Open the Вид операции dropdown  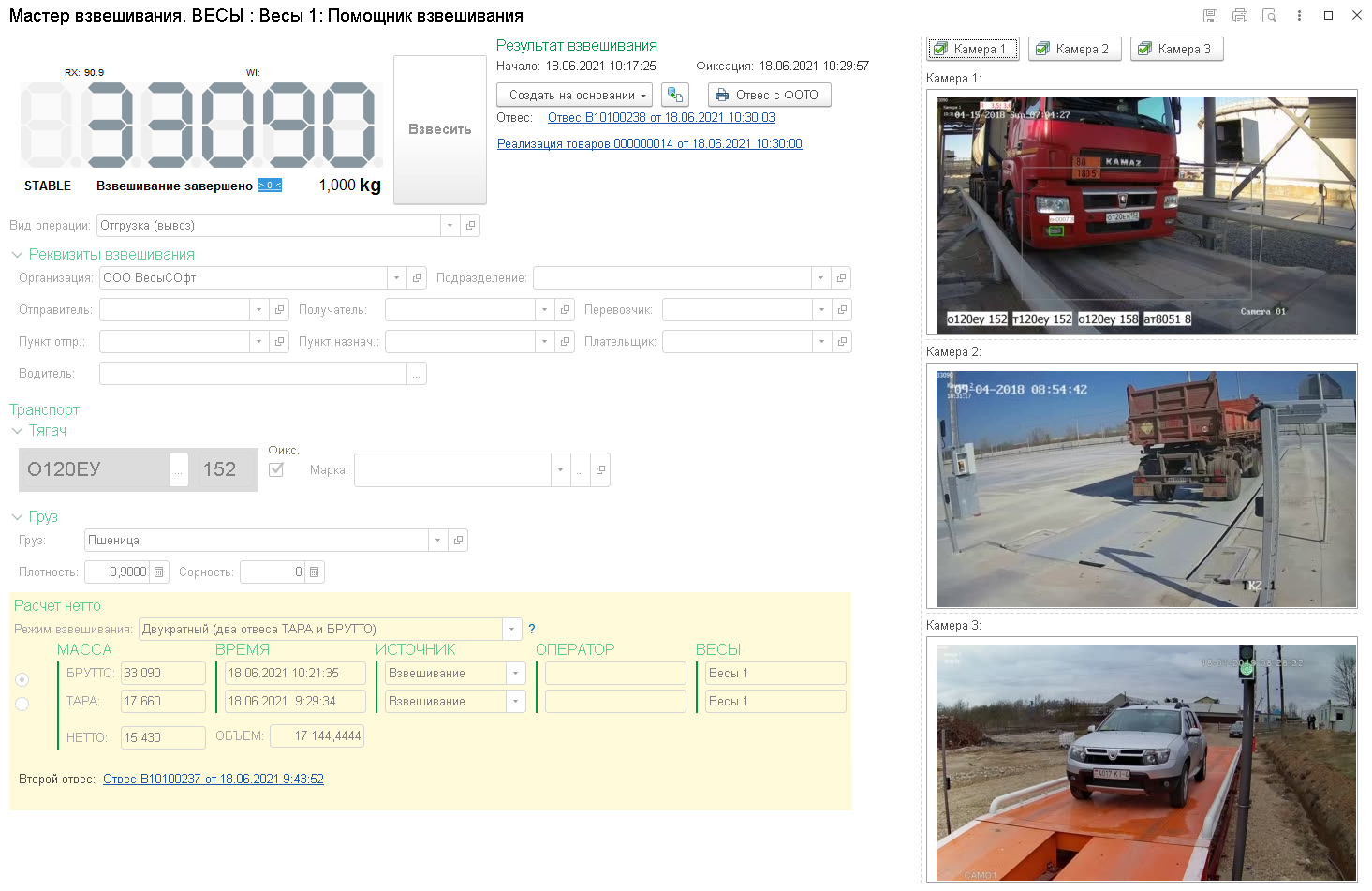click(450, 226)
